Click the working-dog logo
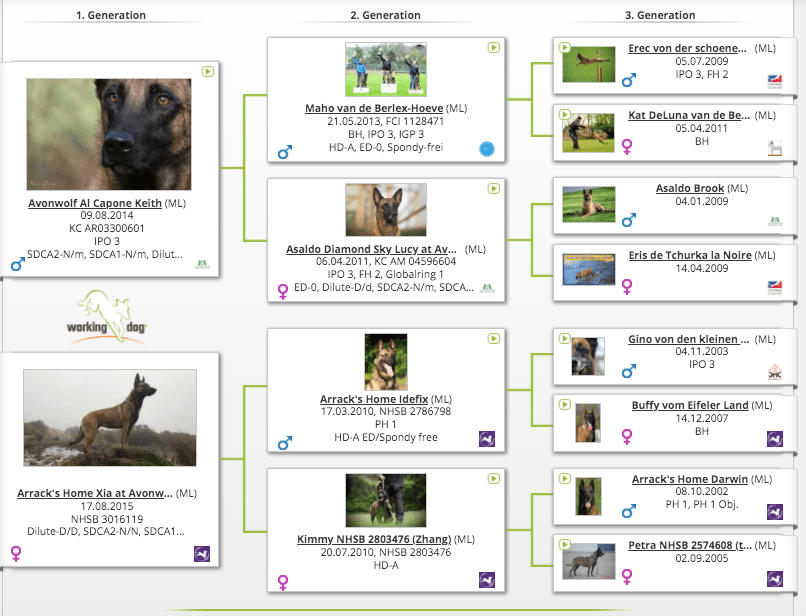The height and width of the screenshot is (616, 806). pyautogui.click(x=109, y=317)
